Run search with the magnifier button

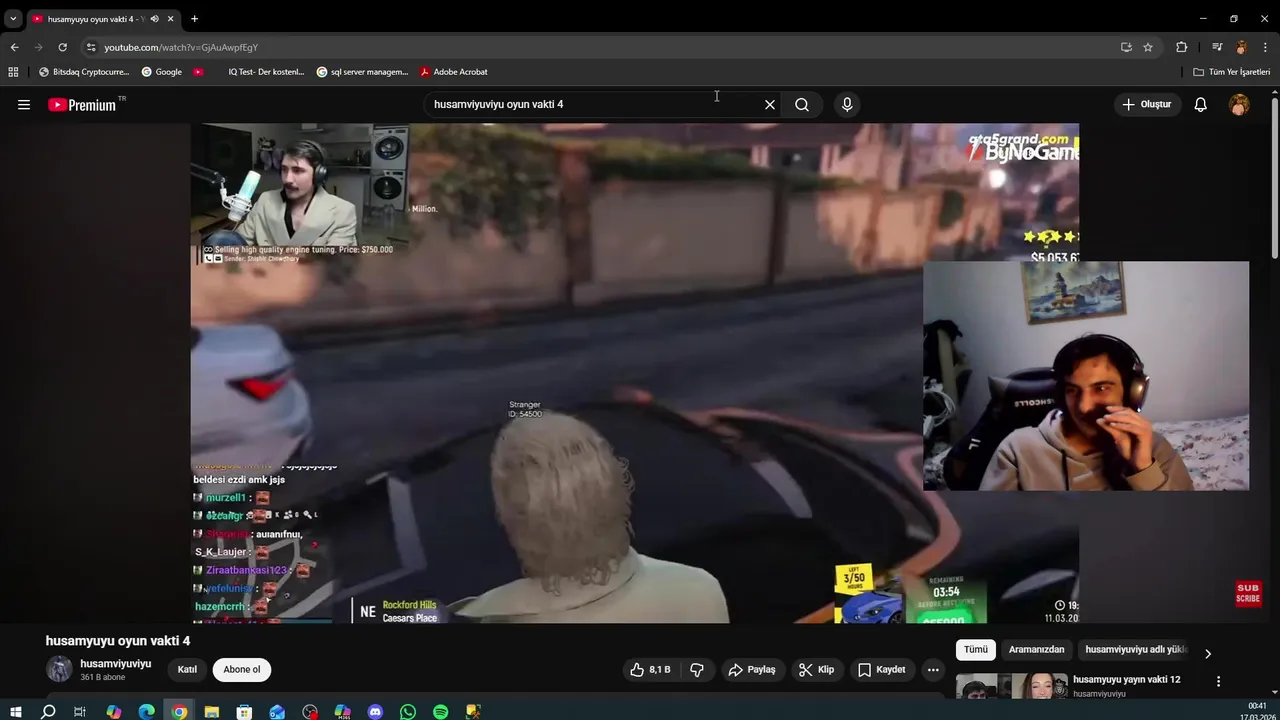pyautogui.click(x=802, y=104)
